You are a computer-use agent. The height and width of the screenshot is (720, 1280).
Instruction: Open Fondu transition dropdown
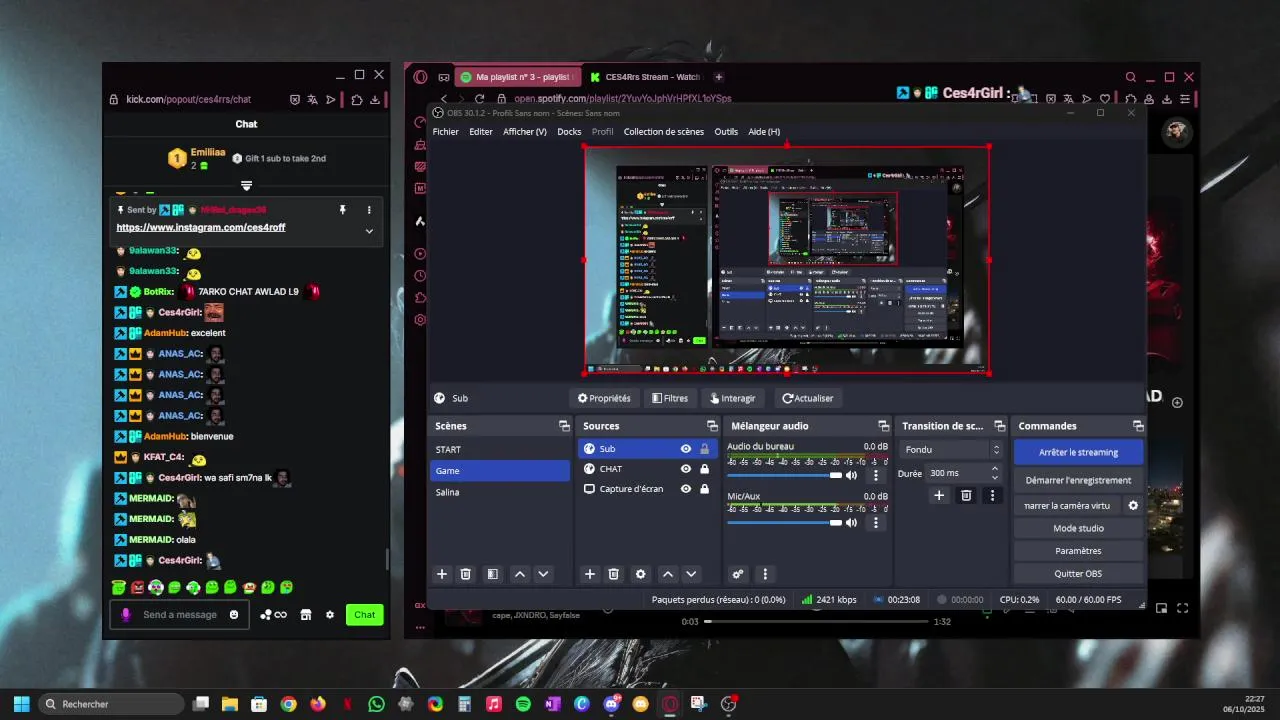950,450
